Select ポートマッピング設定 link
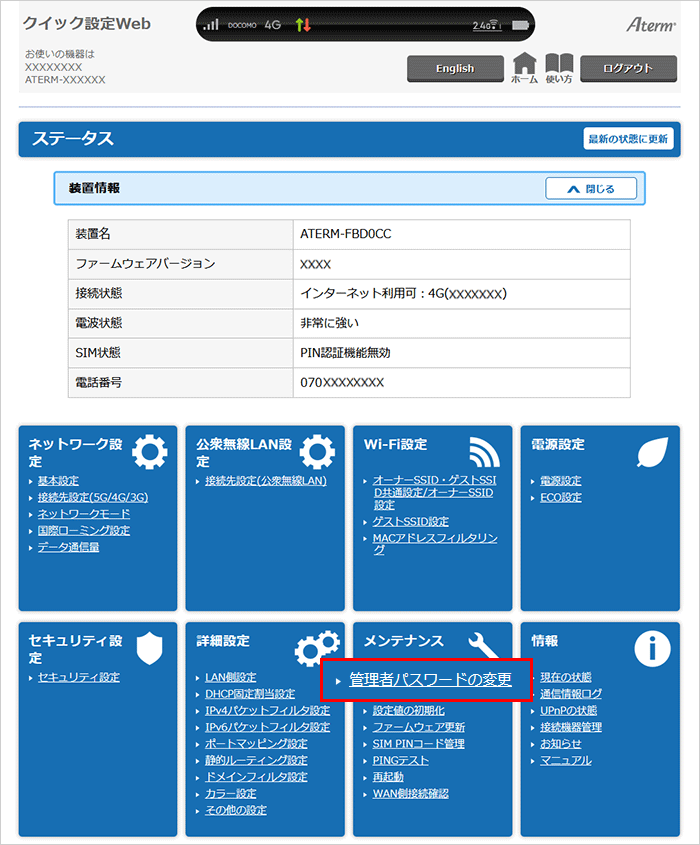 tap(256, 744)
